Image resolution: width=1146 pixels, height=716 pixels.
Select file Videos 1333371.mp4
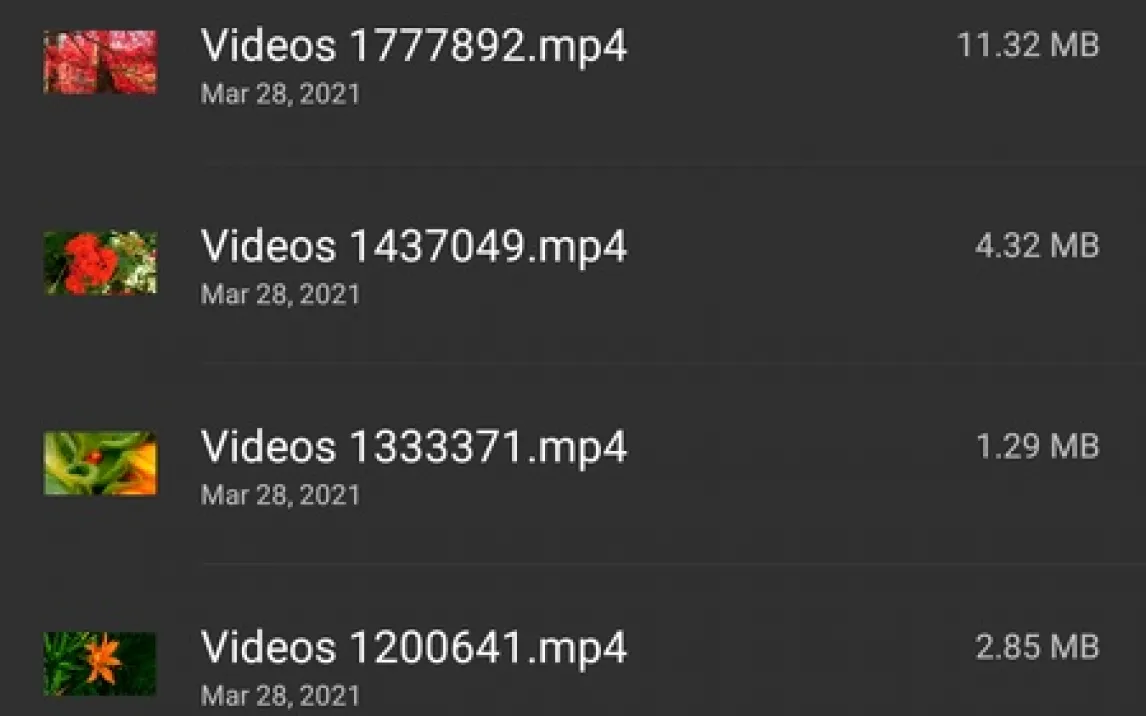click(414, 446)
